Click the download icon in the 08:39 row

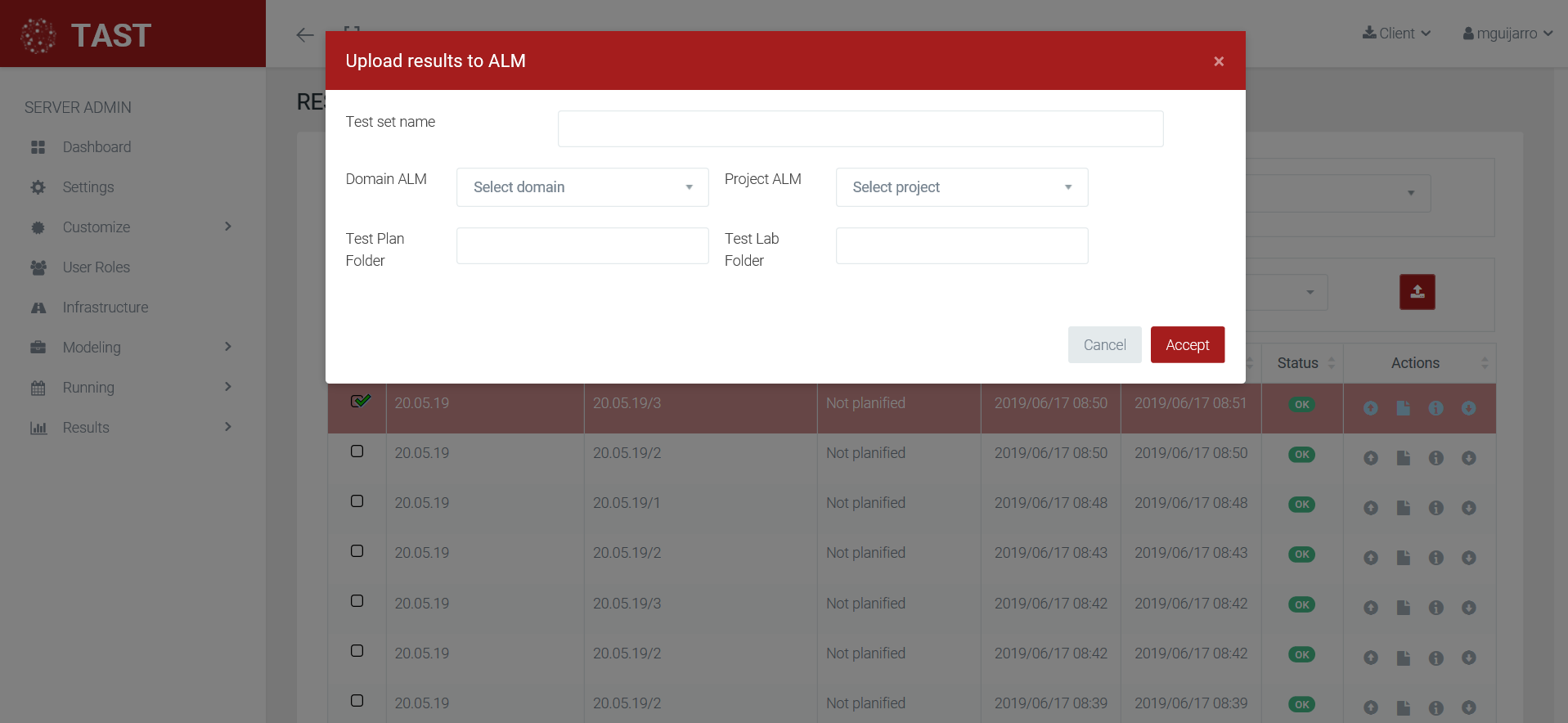point(1469,707)
